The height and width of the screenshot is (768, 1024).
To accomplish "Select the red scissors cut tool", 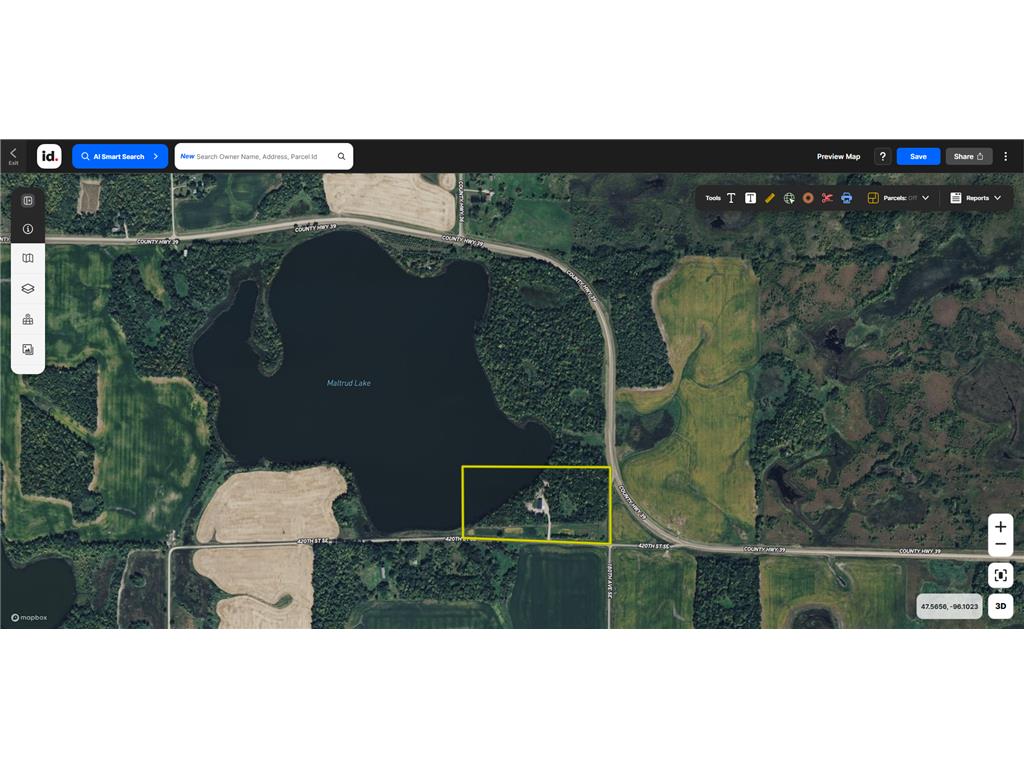I will 827,198.
